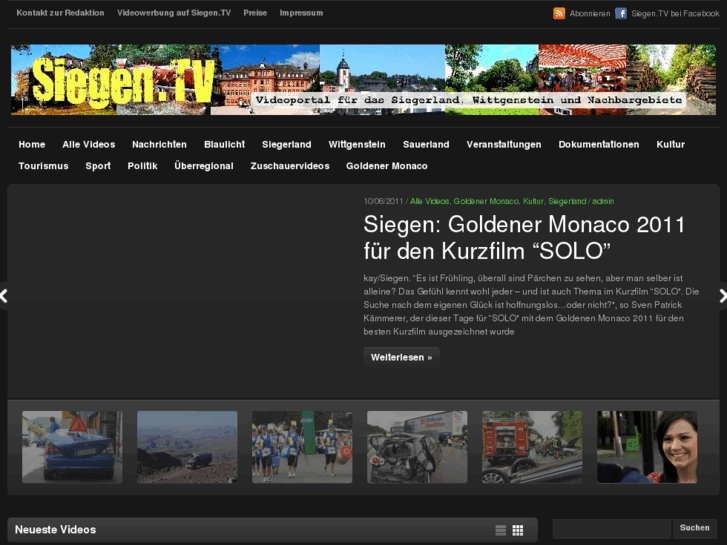Show the previous featured slide arrow
Viewport: 727px width, 545px height.
pos(3,296)
